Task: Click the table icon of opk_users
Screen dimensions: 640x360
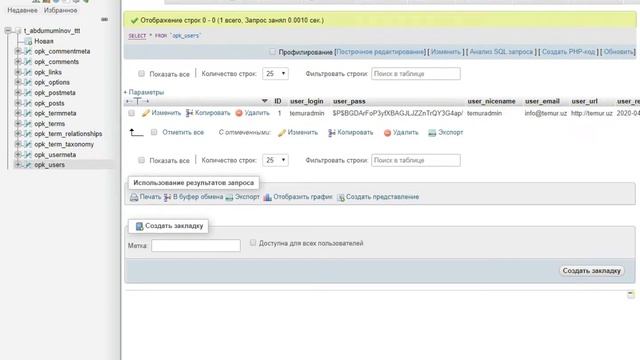Action: (28, 165)
